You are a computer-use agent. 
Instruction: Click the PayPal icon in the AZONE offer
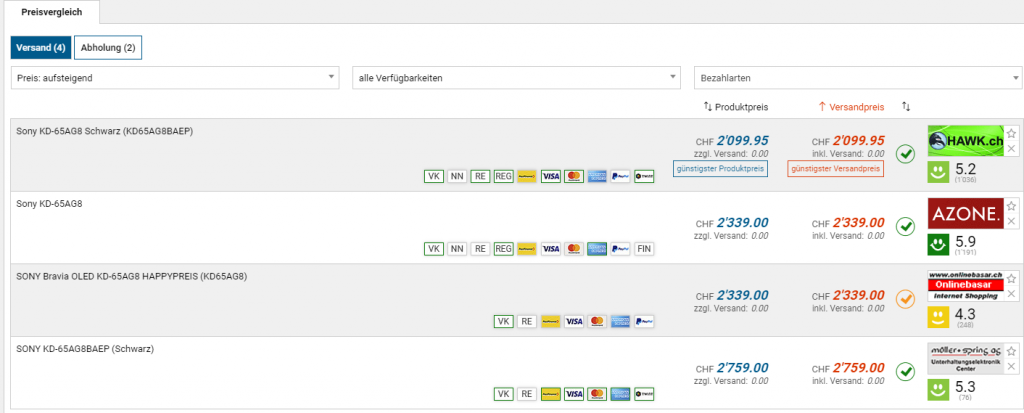pos(620,248)
